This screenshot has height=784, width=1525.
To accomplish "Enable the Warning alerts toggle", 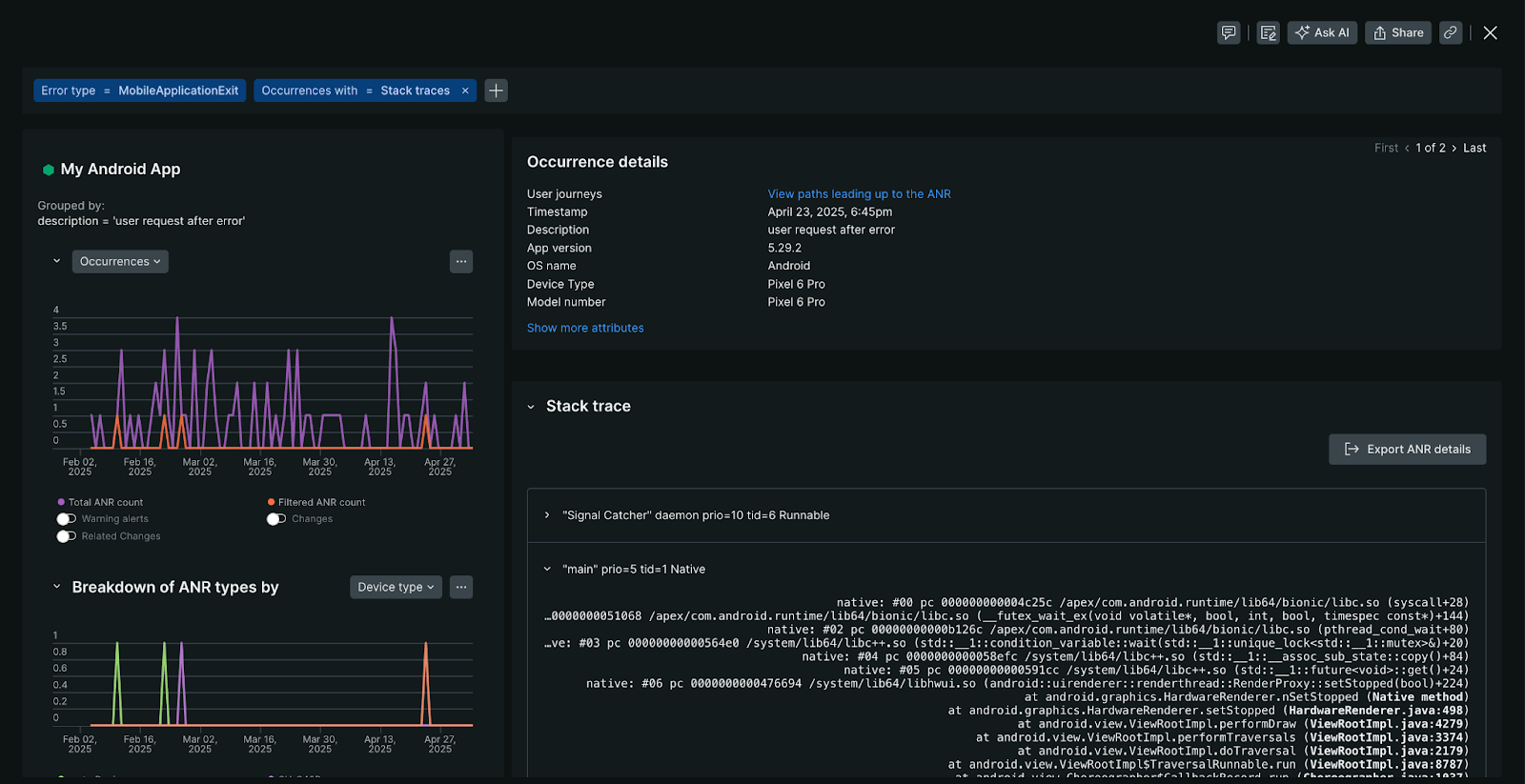I will click(66, 519).
